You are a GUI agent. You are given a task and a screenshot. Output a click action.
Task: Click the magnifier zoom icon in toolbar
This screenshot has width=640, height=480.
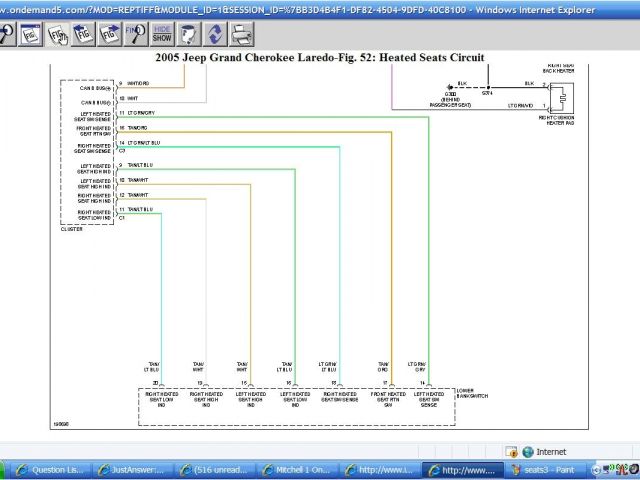[x=5, y=34]
